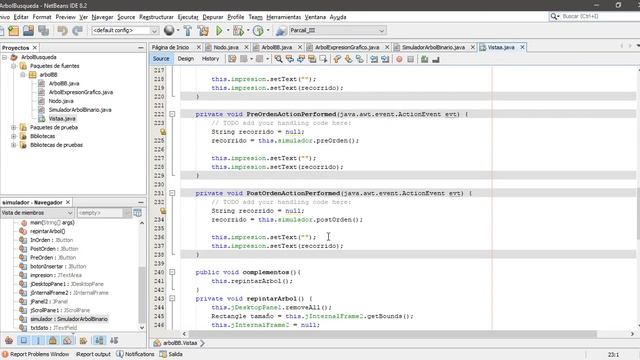Switch to the ArbolExpresionGrafico.java tab

347,47
